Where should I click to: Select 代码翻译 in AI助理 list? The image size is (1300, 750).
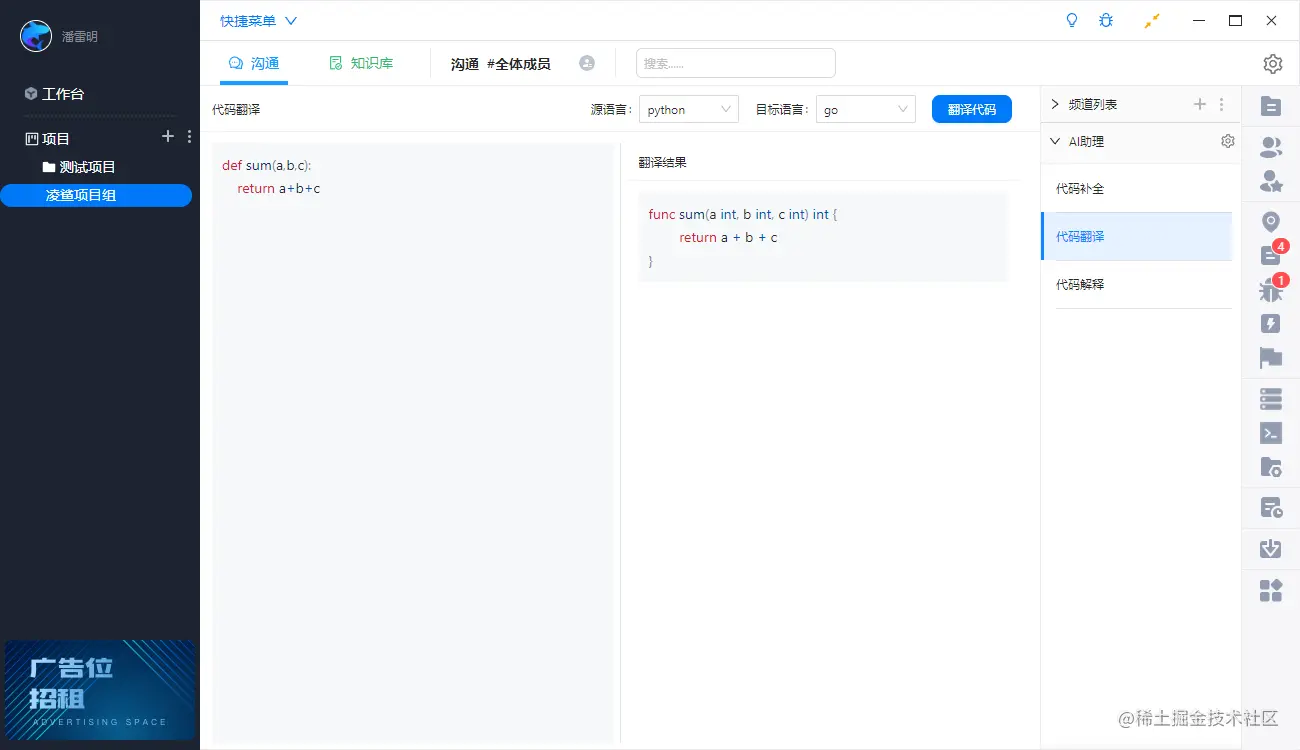[x=1136, y=236]
